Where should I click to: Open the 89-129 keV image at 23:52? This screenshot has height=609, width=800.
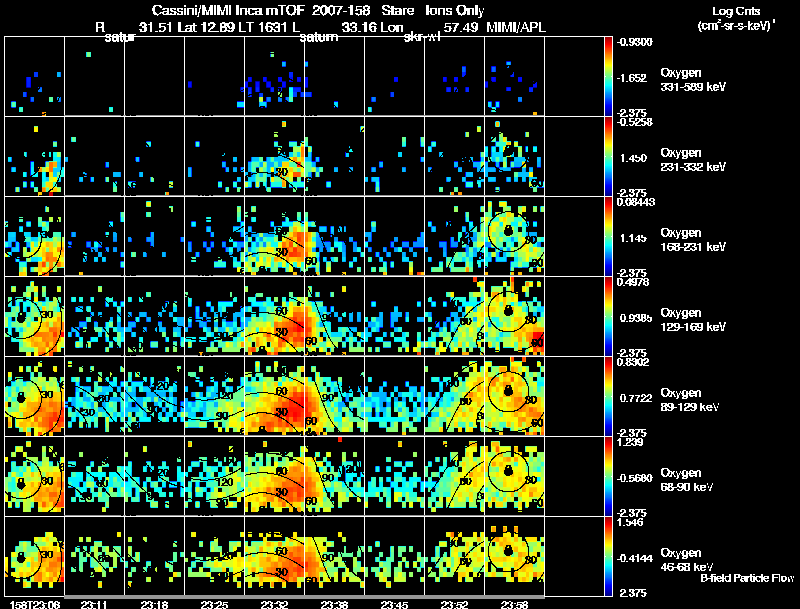point(455,396)
